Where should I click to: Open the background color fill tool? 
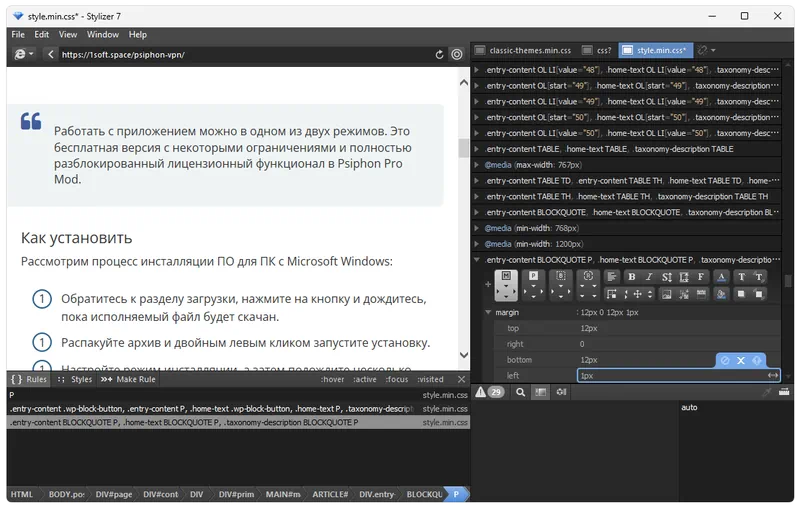[721, 294]
